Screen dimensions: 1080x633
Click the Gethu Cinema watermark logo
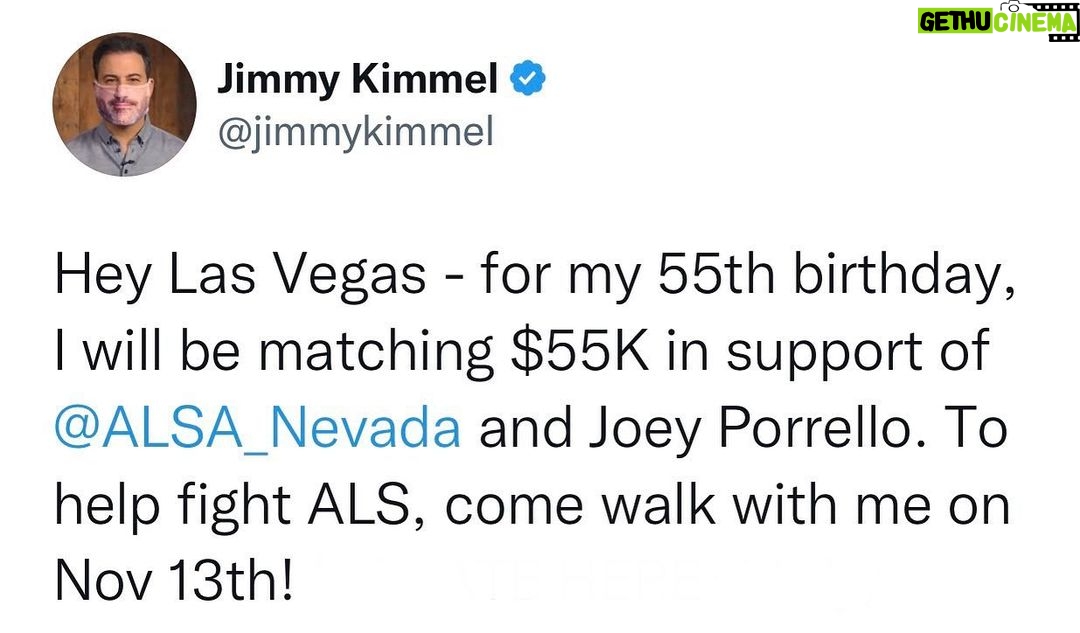[997, 21]
